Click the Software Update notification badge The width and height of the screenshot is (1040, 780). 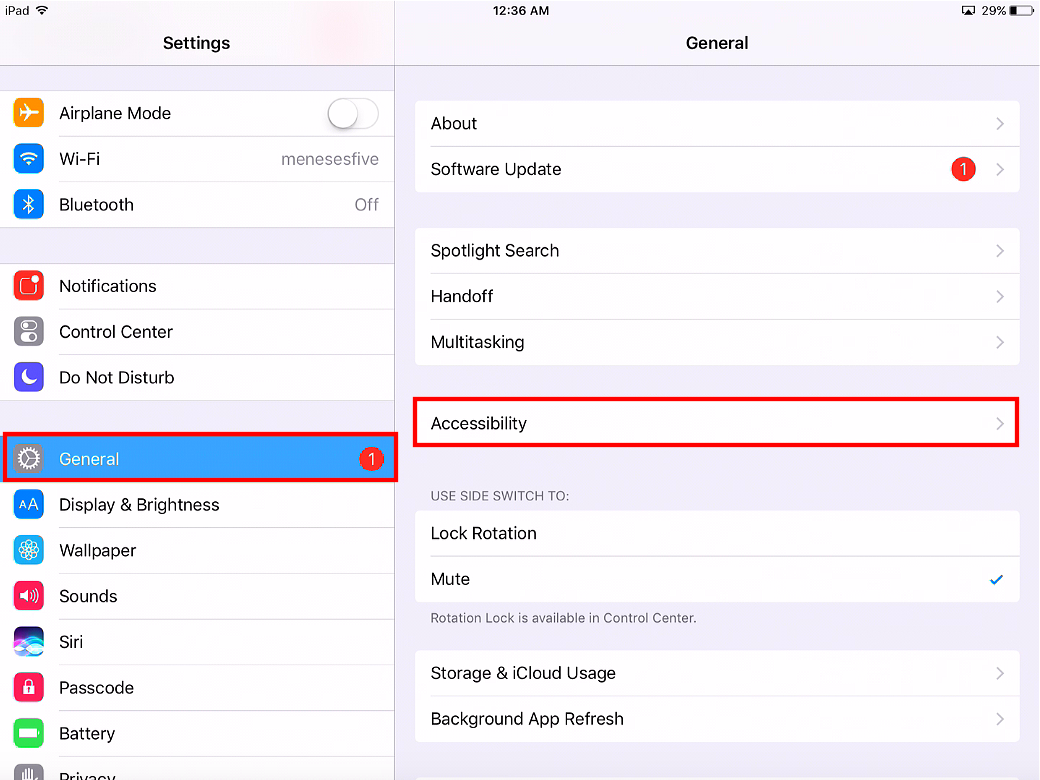[963, 168]
